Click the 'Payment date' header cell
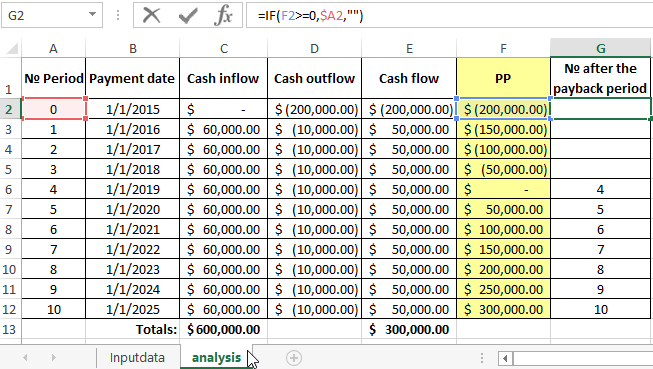 click(x=132, y=78)
